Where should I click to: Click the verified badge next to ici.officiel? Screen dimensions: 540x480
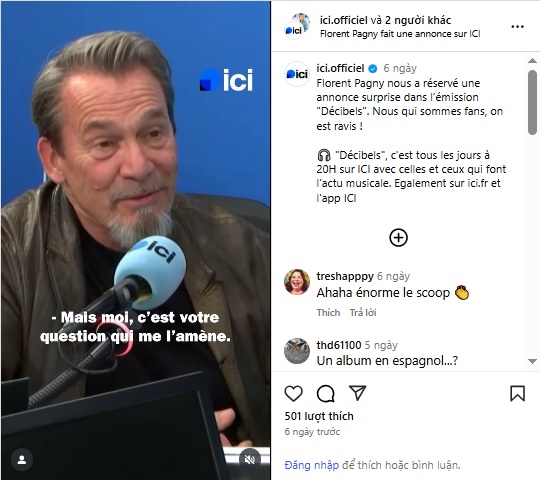[373, 69]
